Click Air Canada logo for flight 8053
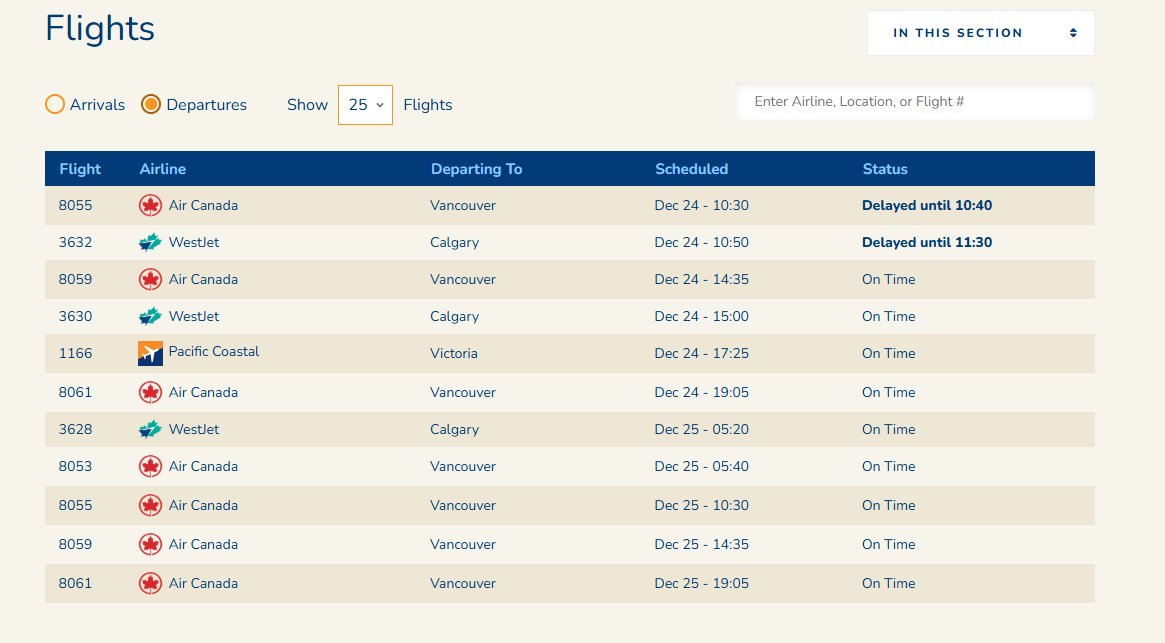 pyautogui.click(x=150, y=467)
